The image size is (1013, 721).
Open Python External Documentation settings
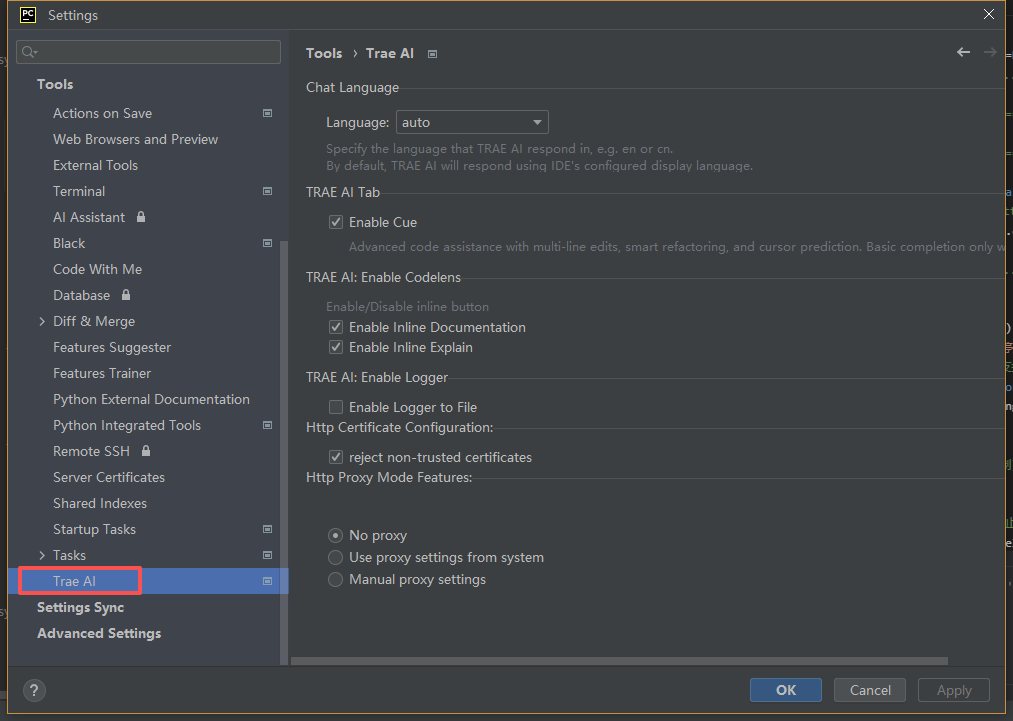(x=151, y=399)
